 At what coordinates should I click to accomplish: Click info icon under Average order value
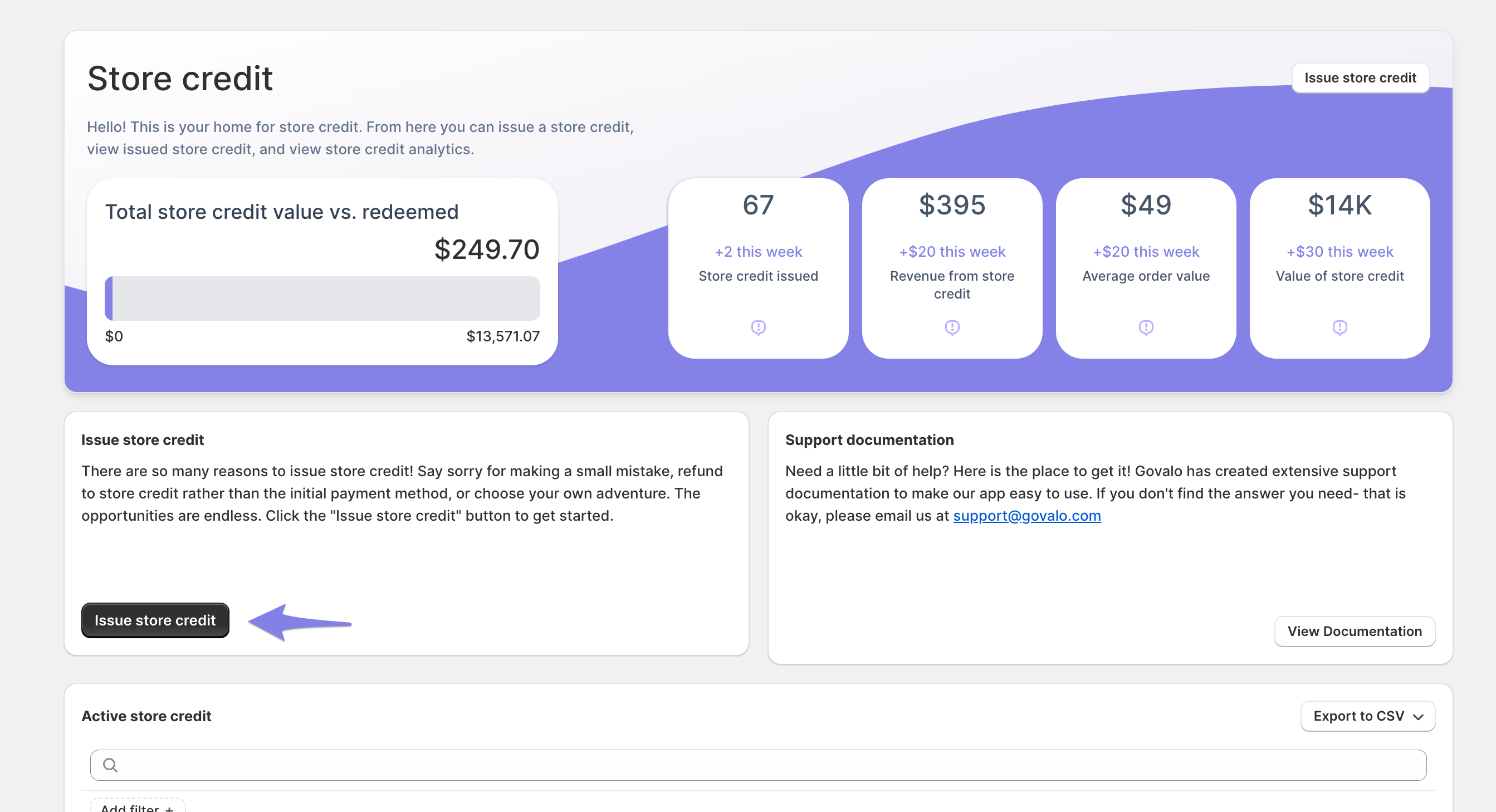[x=1145, y=327]
